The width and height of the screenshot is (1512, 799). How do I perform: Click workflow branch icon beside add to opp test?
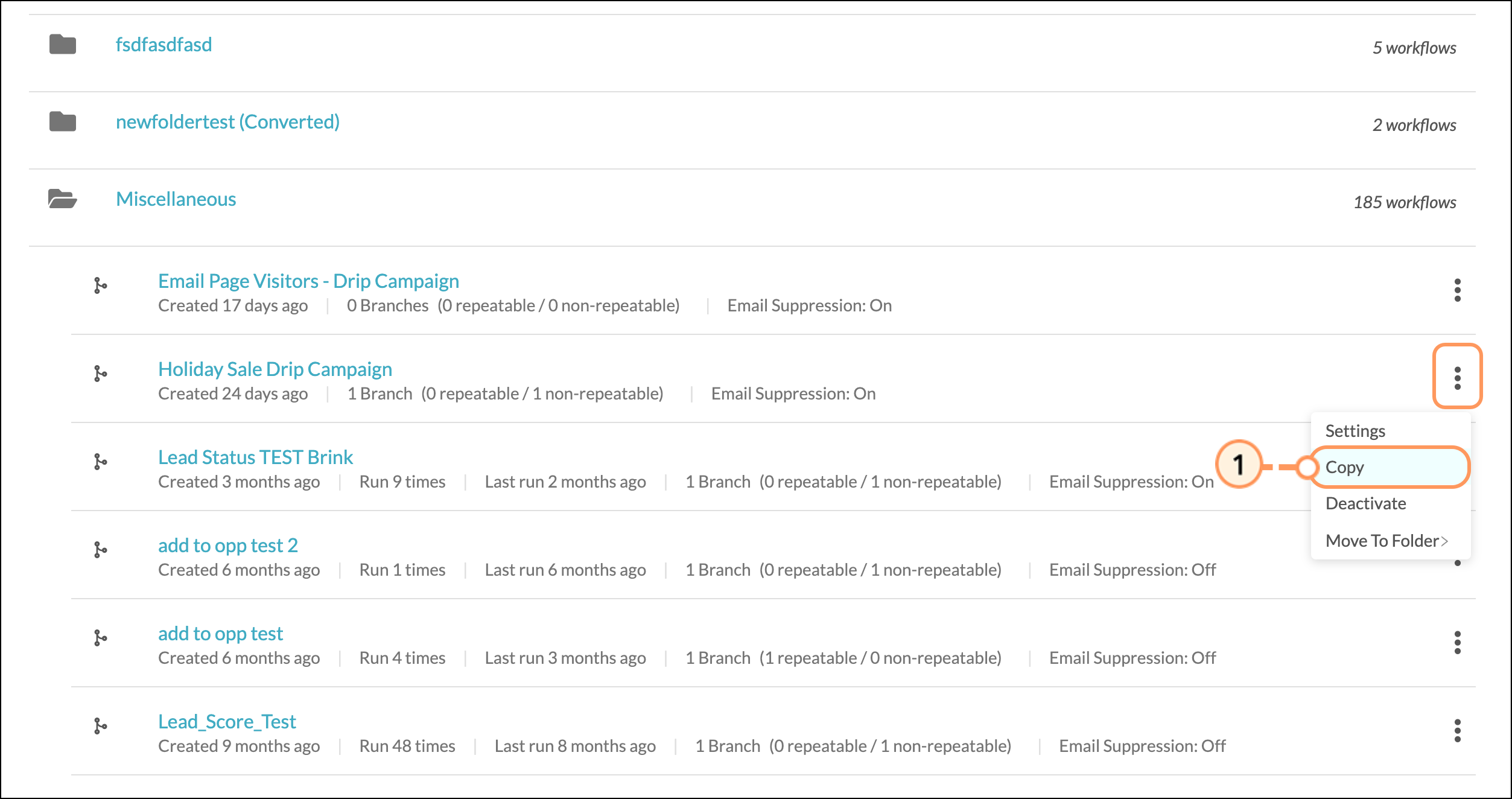click(100, 638)
